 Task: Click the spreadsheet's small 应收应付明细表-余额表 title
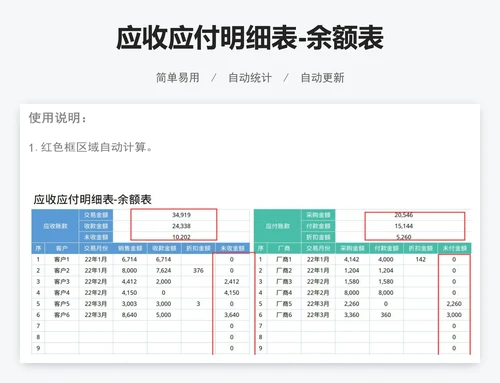tap(92, 199)
